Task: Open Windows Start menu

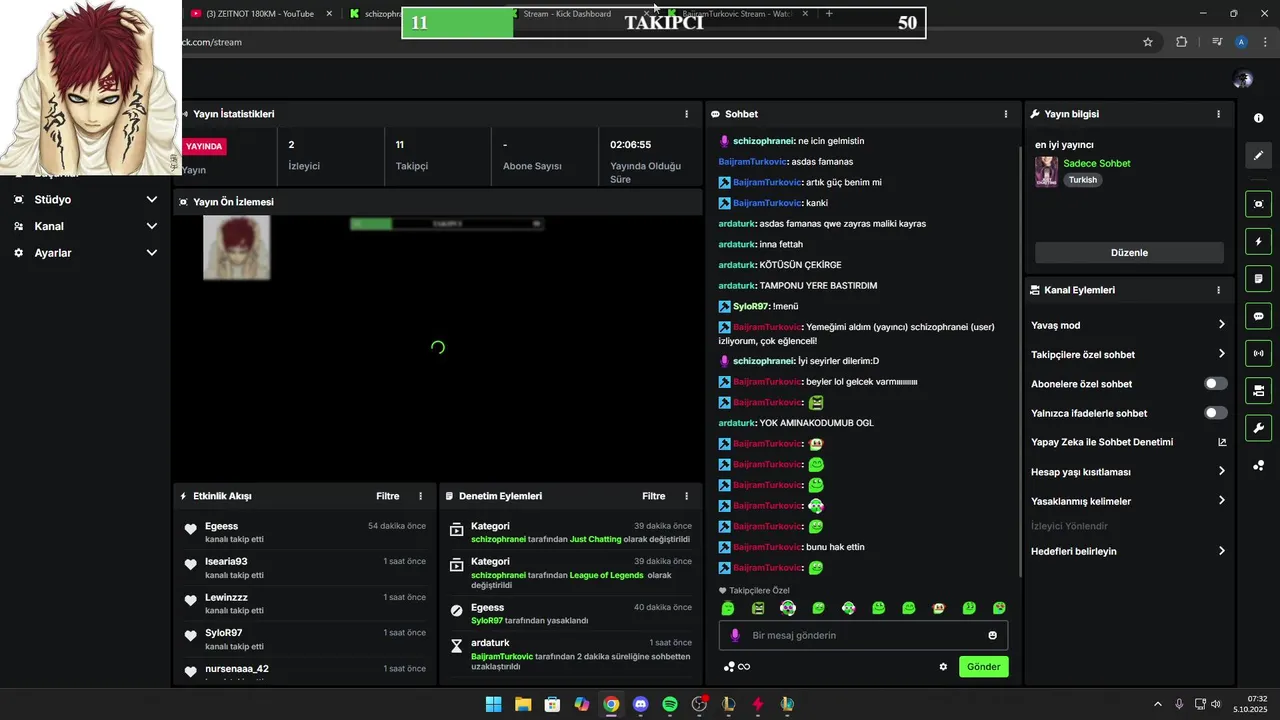Action: pyautogui.click(x=493, y=704)
